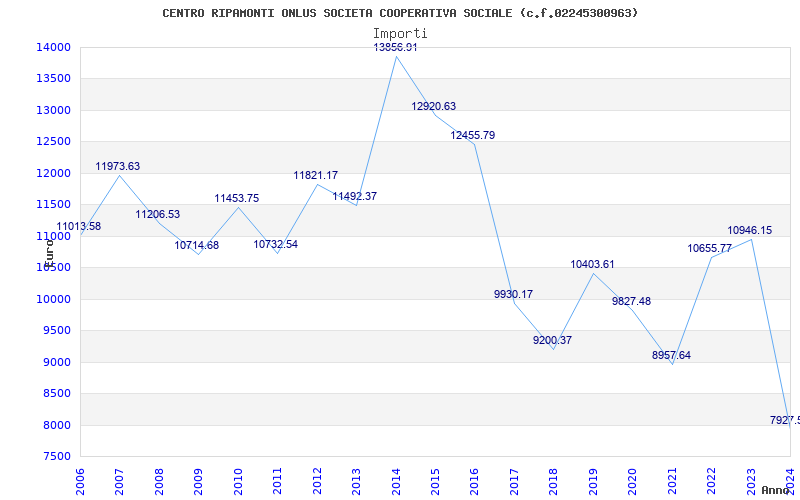800x500 pixels.
Task: Click x-axis year label 2022
Action: click(x=711, y=481)
